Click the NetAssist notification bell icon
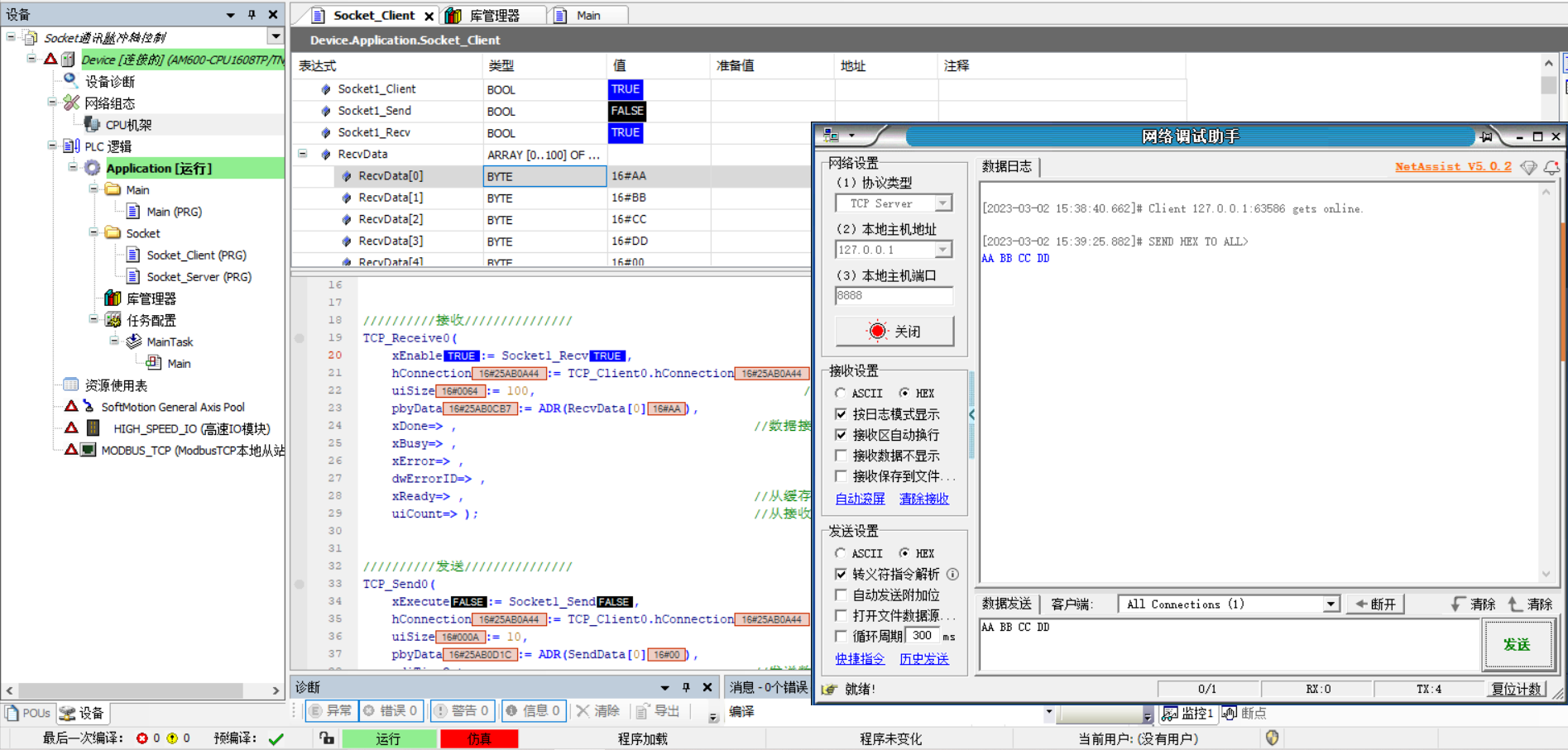Screen dimensions: 1568x750 pos(1551,167)
